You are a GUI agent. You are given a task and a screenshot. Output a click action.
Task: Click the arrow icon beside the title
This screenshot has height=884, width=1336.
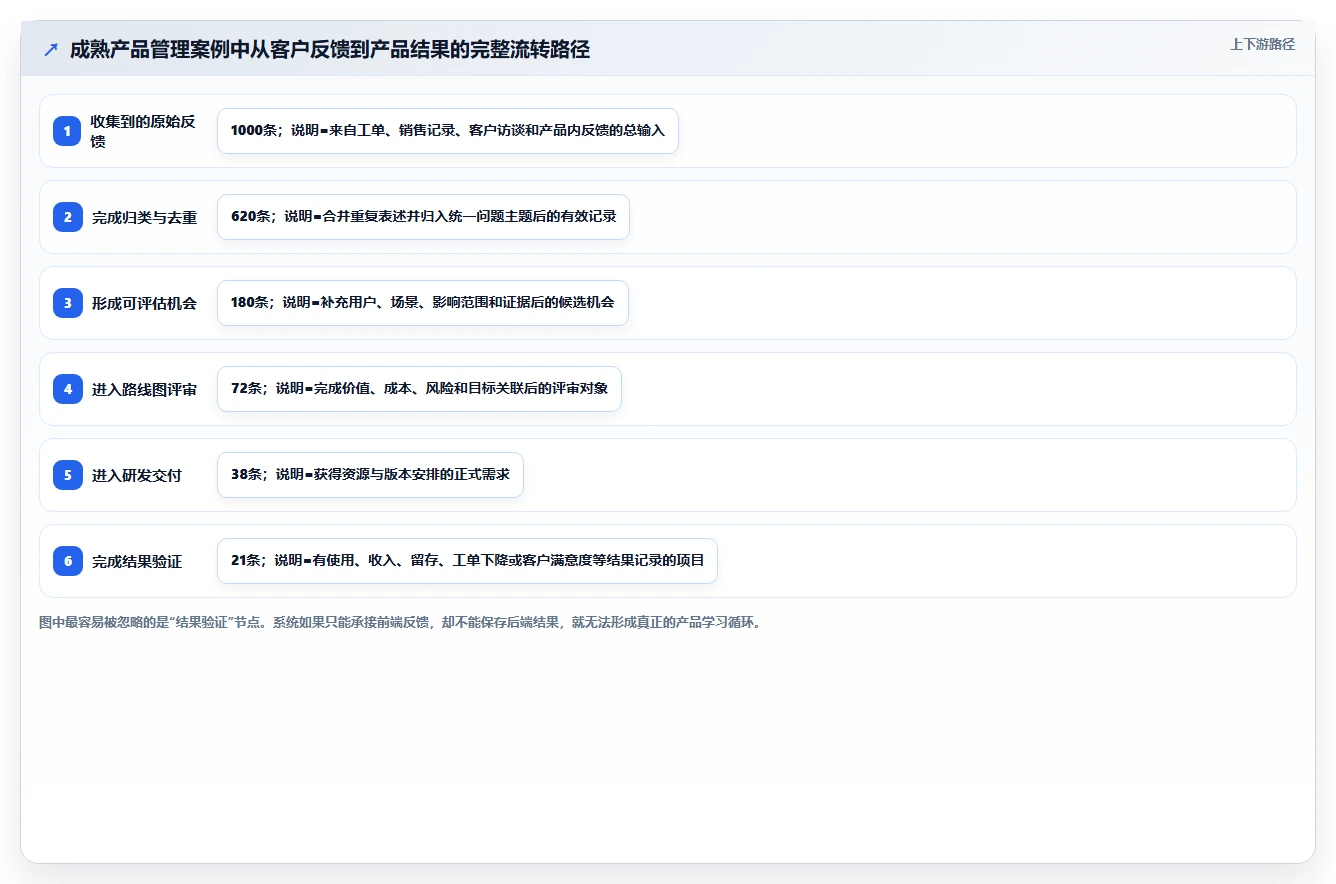pos(51,50)
